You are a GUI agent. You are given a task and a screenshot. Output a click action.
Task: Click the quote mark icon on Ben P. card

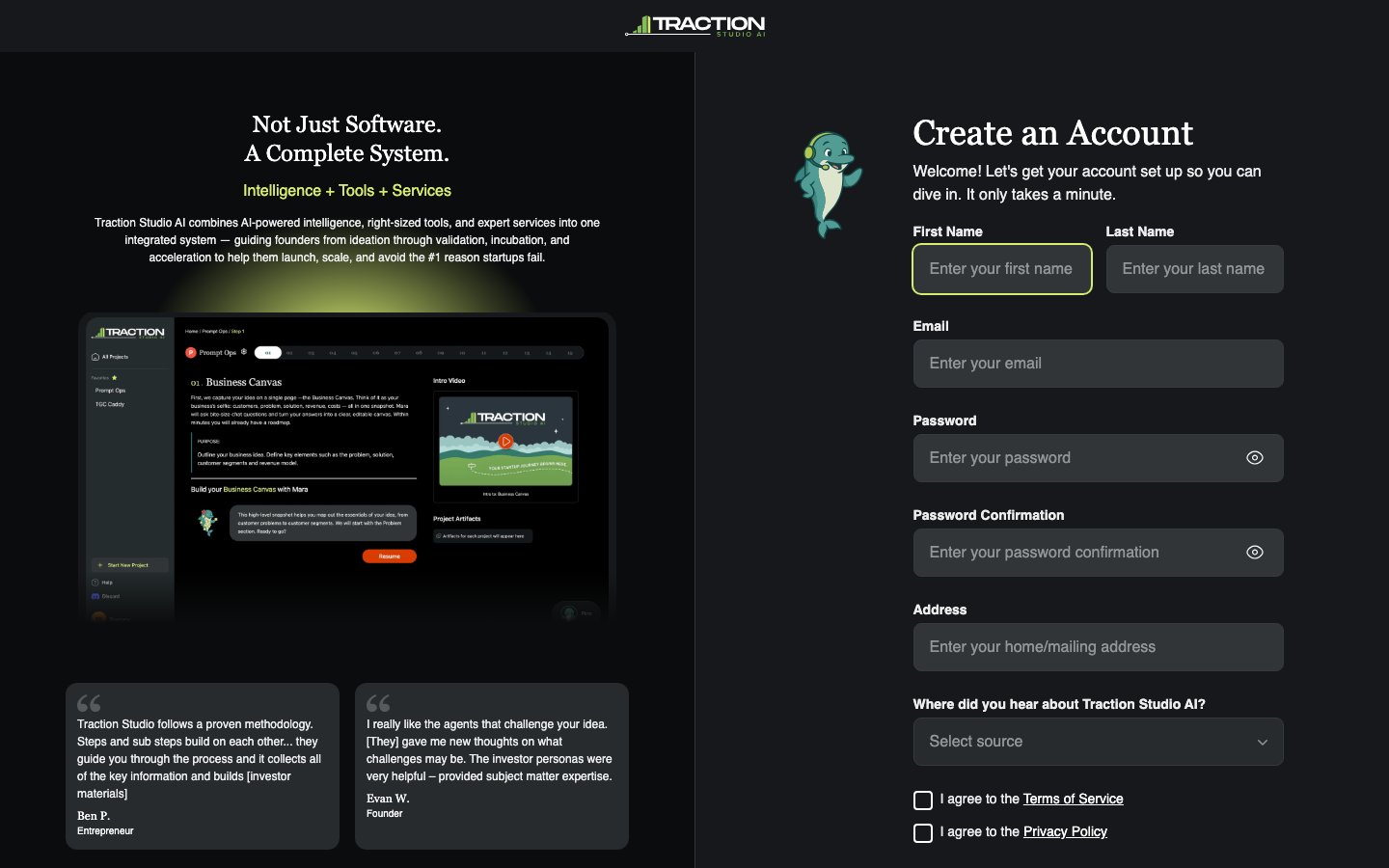89,703
